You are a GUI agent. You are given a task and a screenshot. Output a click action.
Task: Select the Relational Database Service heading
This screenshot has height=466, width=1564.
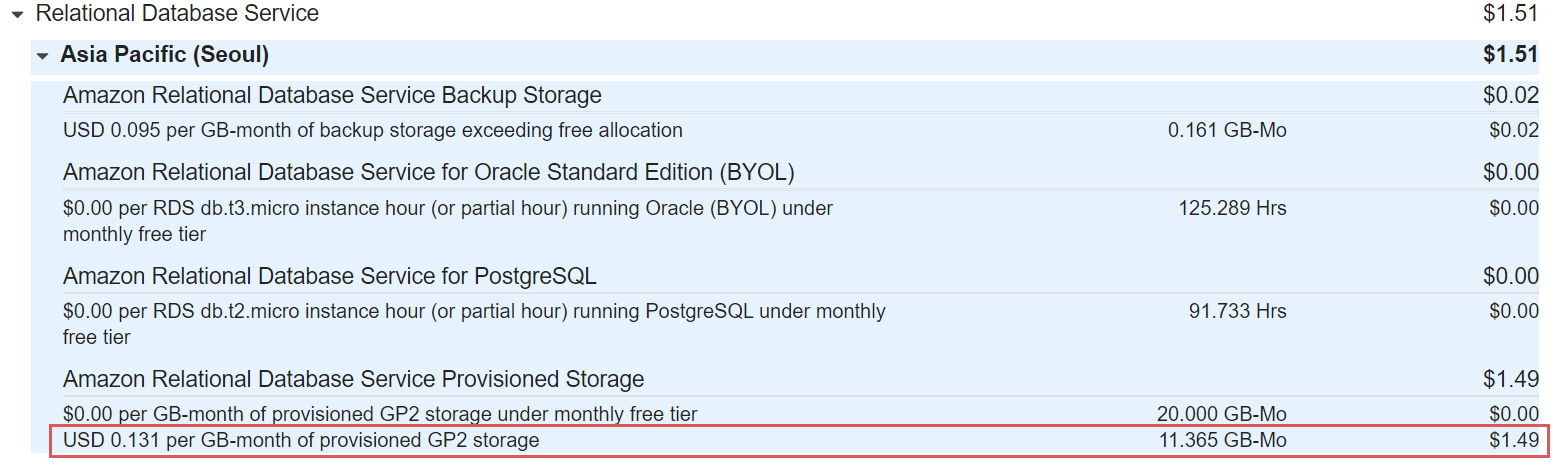coord(177,14)
